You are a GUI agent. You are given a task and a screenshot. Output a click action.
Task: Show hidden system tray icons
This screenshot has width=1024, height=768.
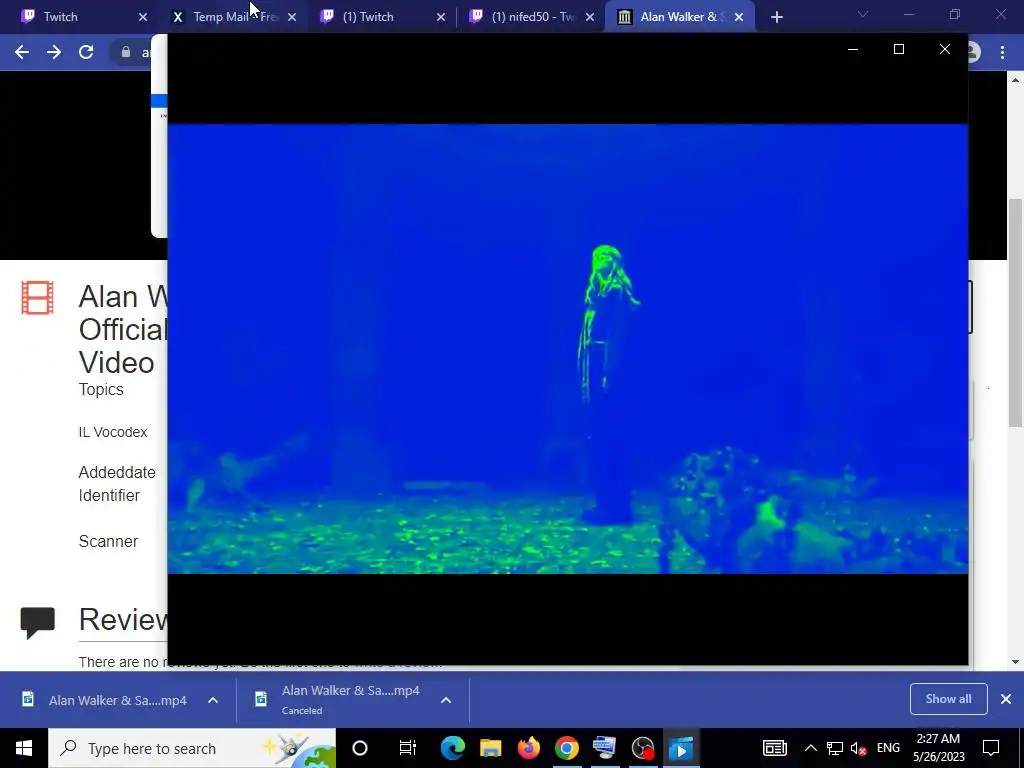(x=810, y=748)
